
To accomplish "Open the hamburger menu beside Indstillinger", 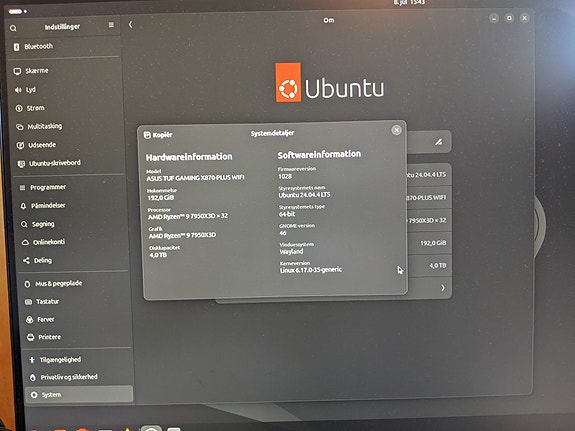I will (111, 25).
